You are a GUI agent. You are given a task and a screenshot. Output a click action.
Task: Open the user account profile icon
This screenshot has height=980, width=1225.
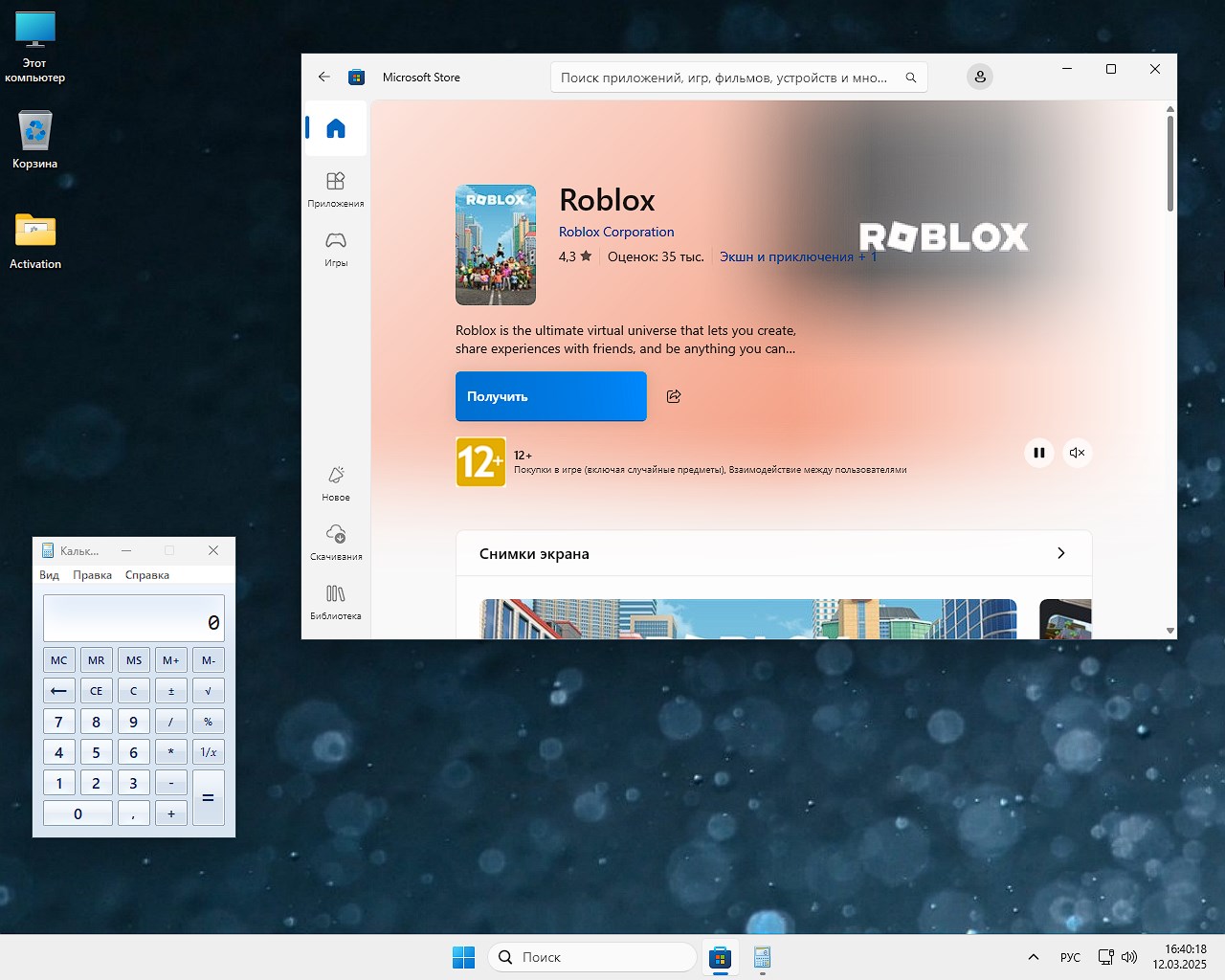click(x=980, y=77)
